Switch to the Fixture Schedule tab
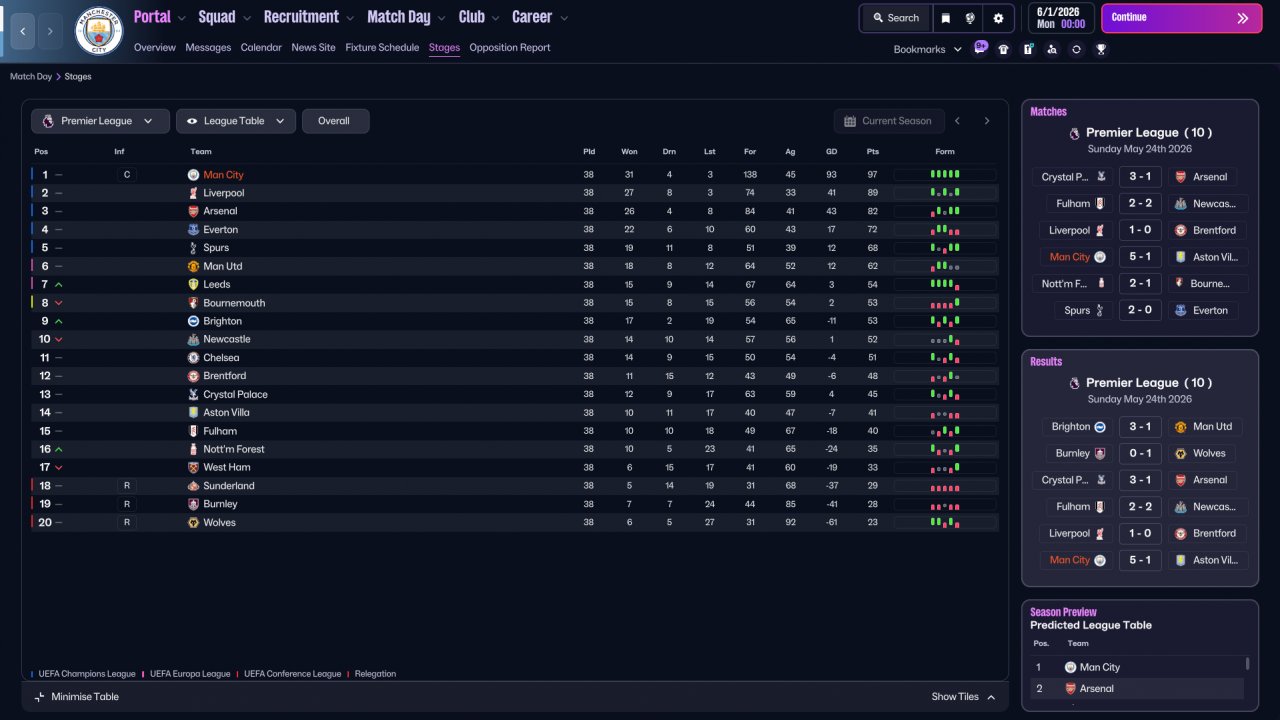The image size is (1280, 720). 382,48
